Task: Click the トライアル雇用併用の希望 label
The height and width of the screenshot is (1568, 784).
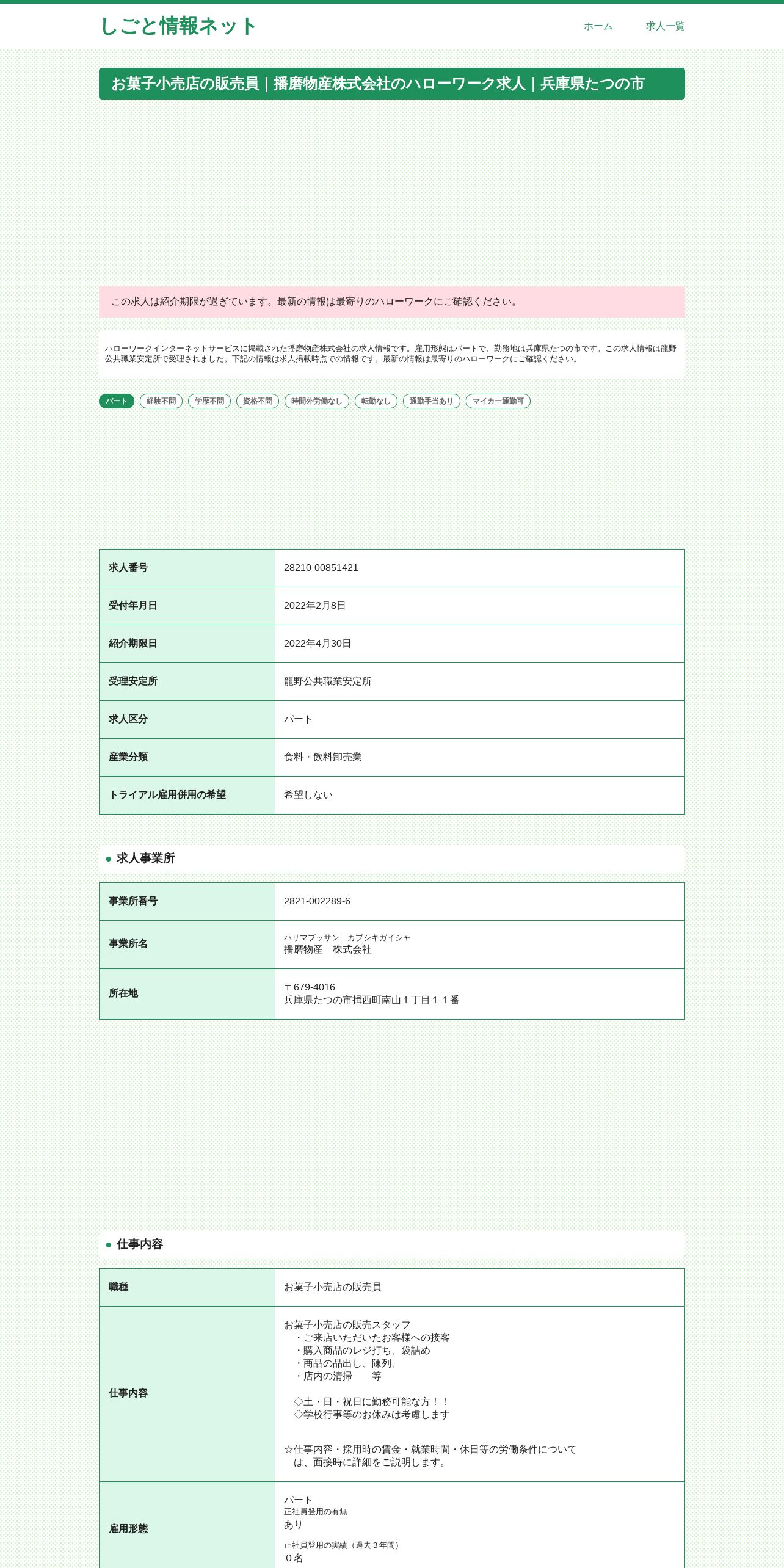Action: 167,795
